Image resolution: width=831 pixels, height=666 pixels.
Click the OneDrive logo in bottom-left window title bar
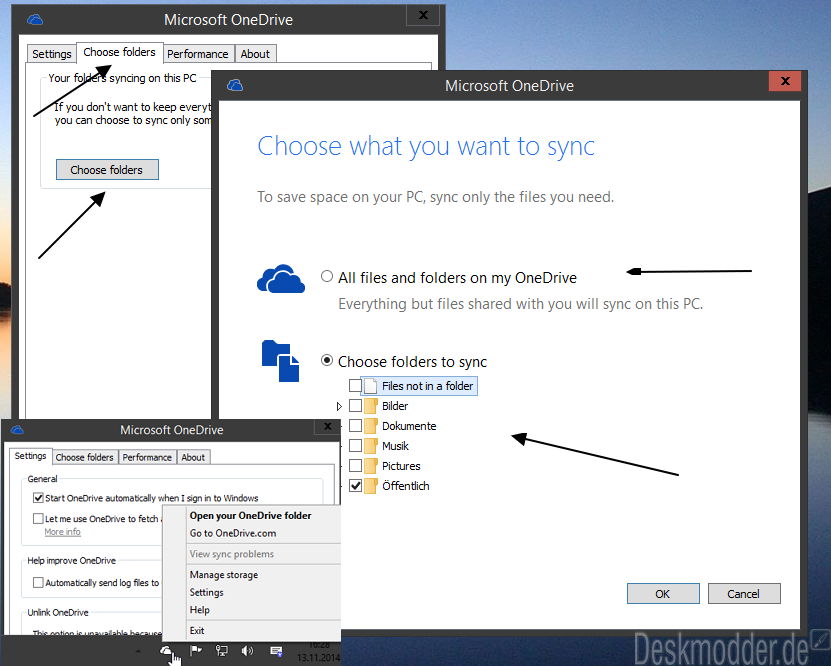point(17,430)
